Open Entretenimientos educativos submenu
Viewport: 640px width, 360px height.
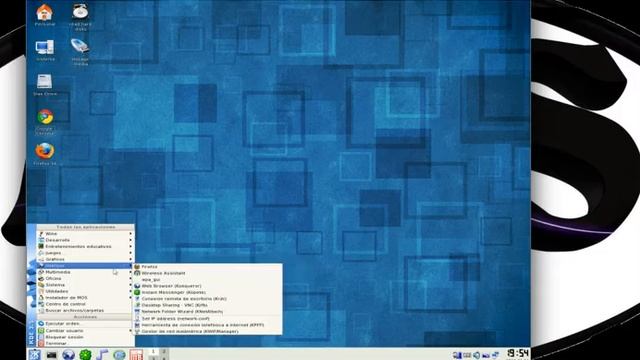coord(85,247)
